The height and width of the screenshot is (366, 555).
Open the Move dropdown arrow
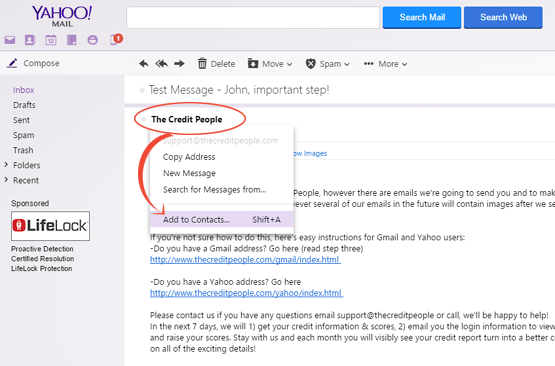(x=290, y=64)
